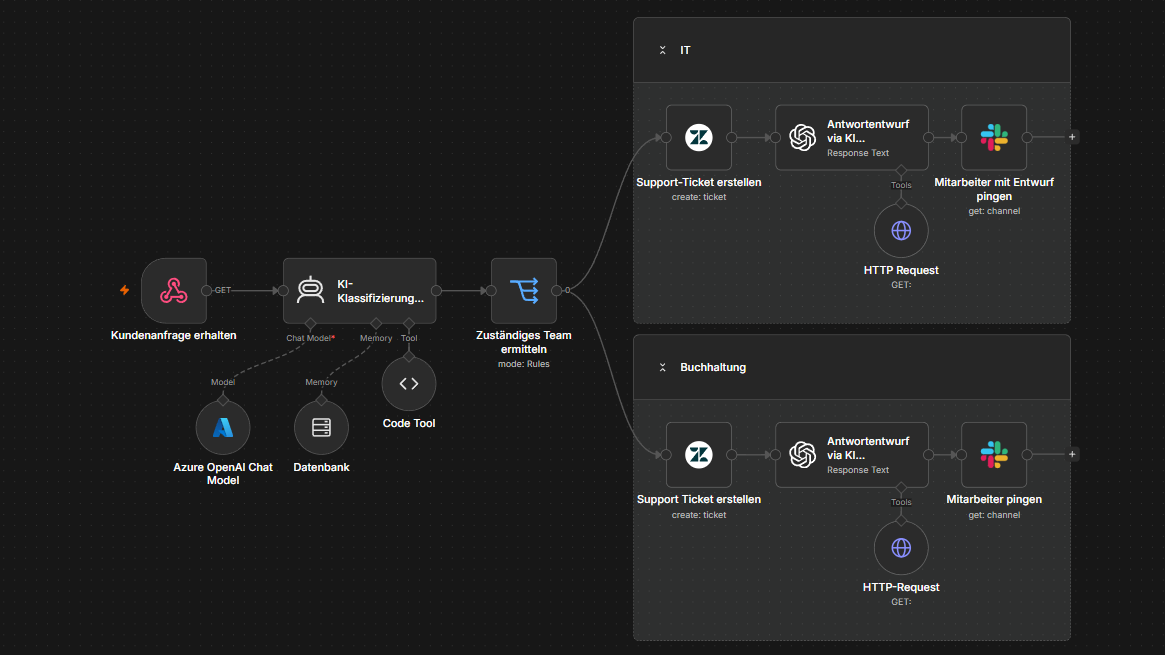This screenshot has height=655, width=1165.
Task: Select the Kundenanfrage erhalten webhook node
Action: click(174, 290)
